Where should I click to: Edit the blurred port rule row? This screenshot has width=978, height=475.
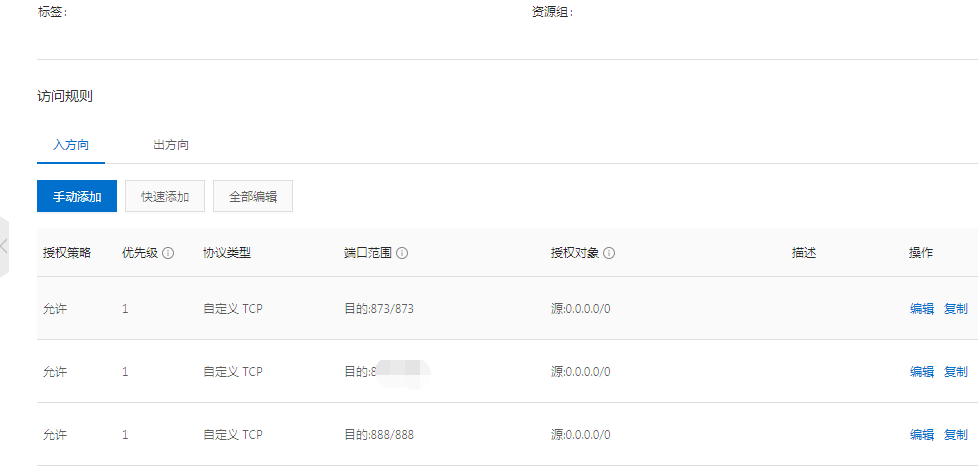922,372
